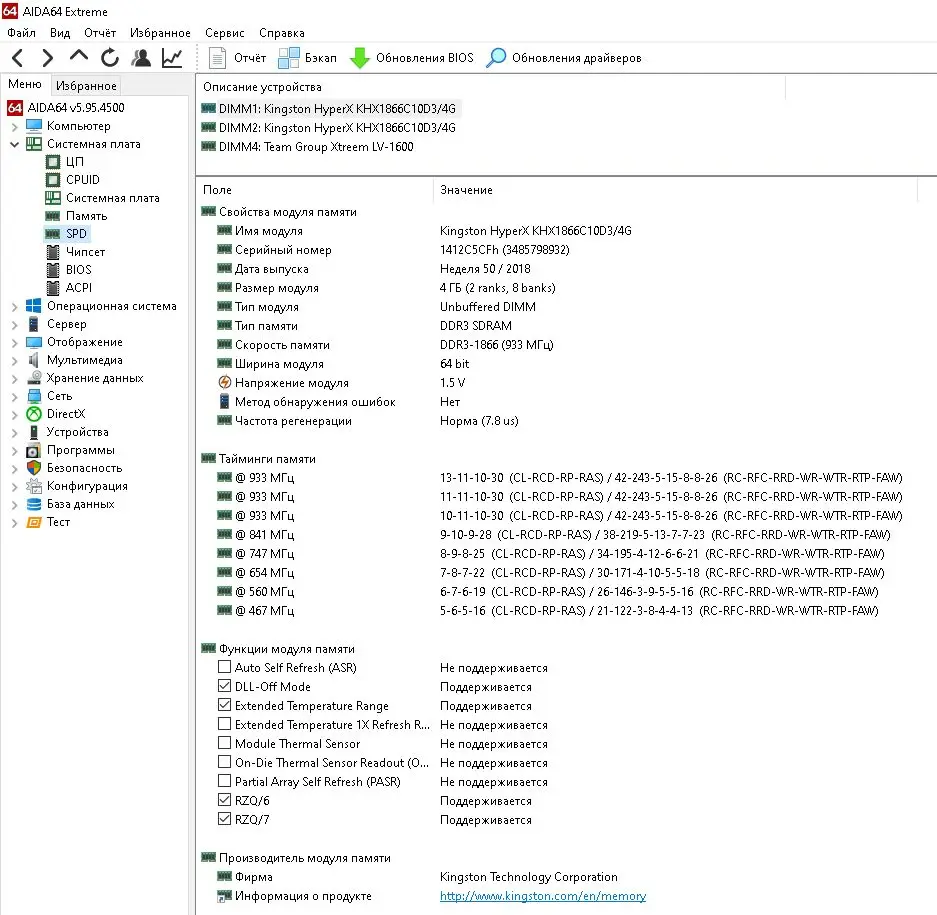Toggle RZQ/6 checkbox
The height and width of the screenshot is (915, 937).
tap(224, 800)
